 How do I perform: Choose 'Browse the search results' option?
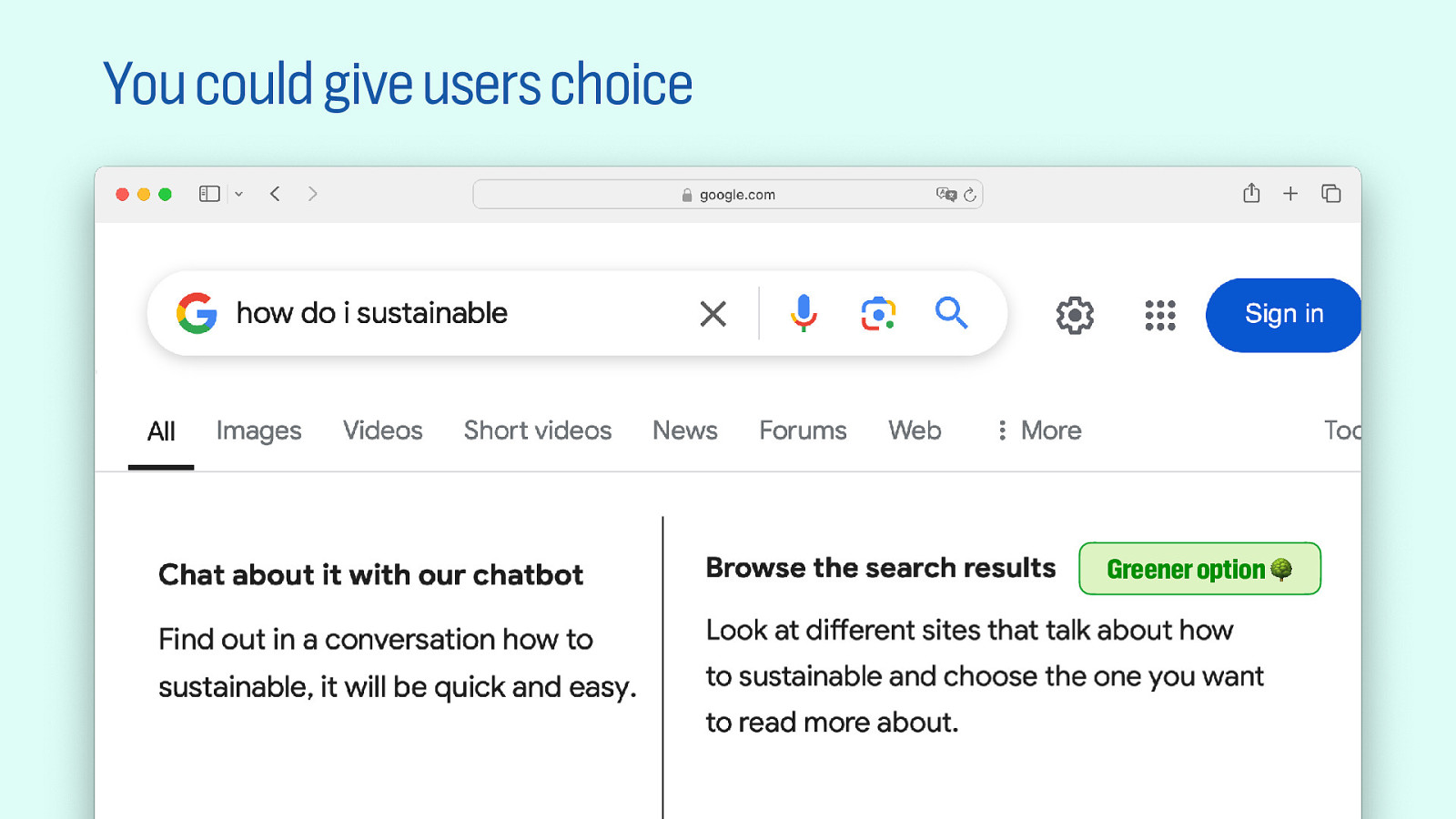pyautogui.click(x=880, y=568)
